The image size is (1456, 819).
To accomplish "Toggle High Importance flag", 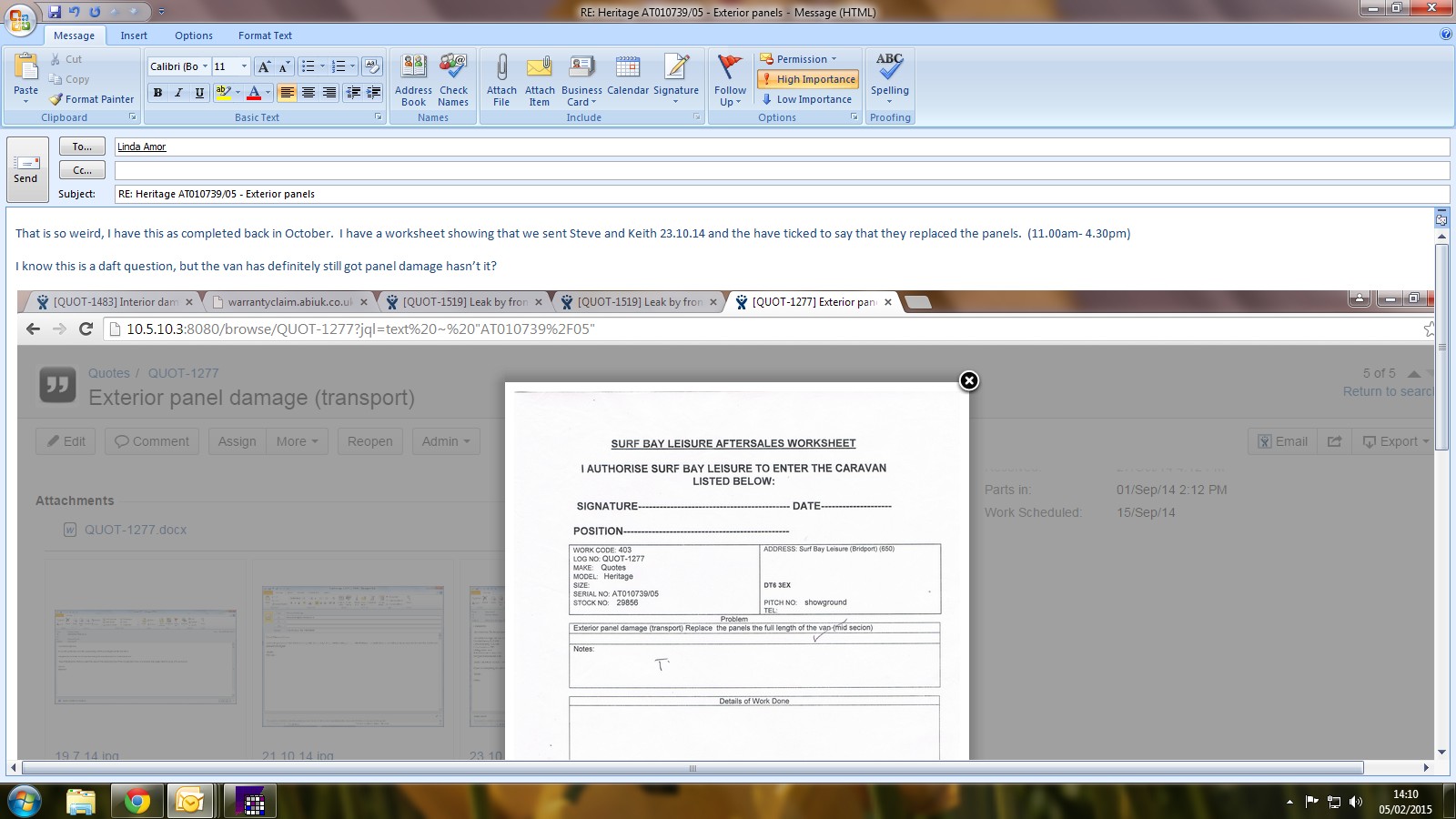I will tap(808, 79).
